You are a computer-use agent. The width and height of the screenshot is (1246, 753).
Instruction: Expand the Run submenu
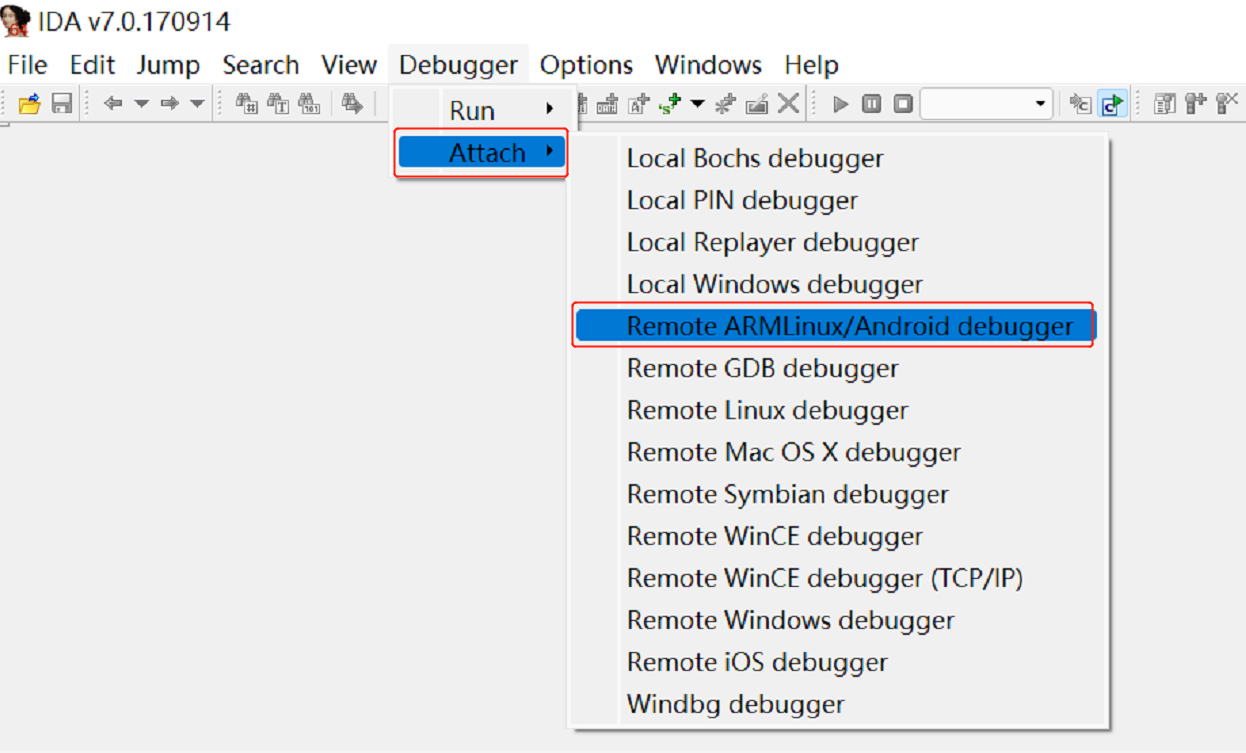tap(482, 110)
